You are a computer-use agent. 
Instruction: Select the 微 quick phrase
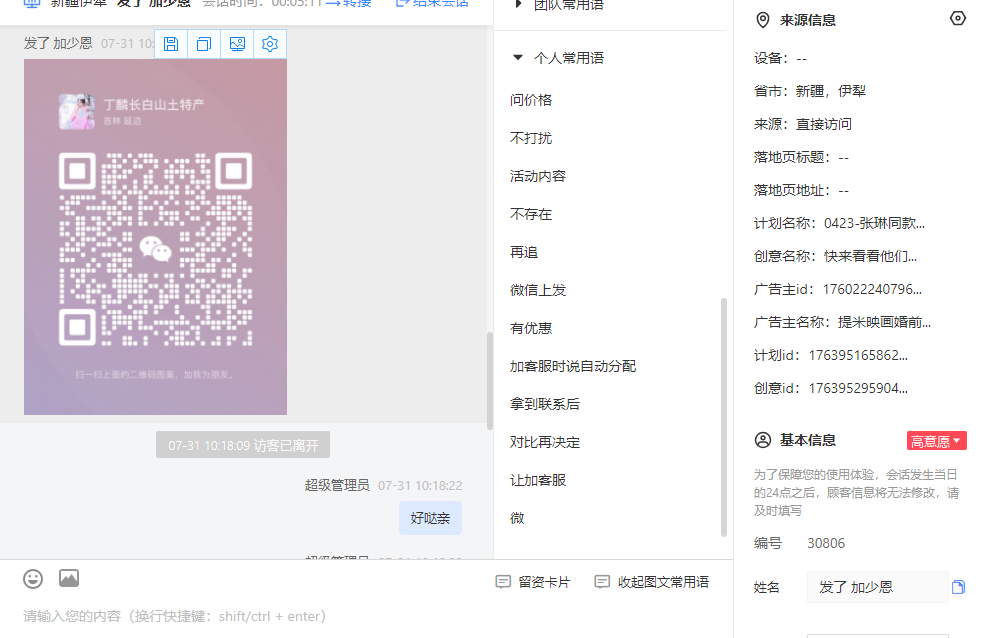pos(517,518)
